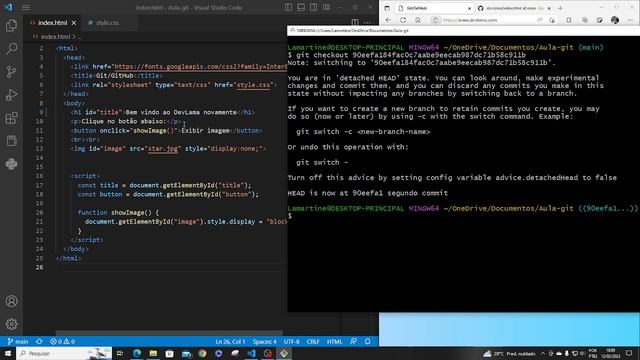Split the editor to the right

tap(355, 22)
